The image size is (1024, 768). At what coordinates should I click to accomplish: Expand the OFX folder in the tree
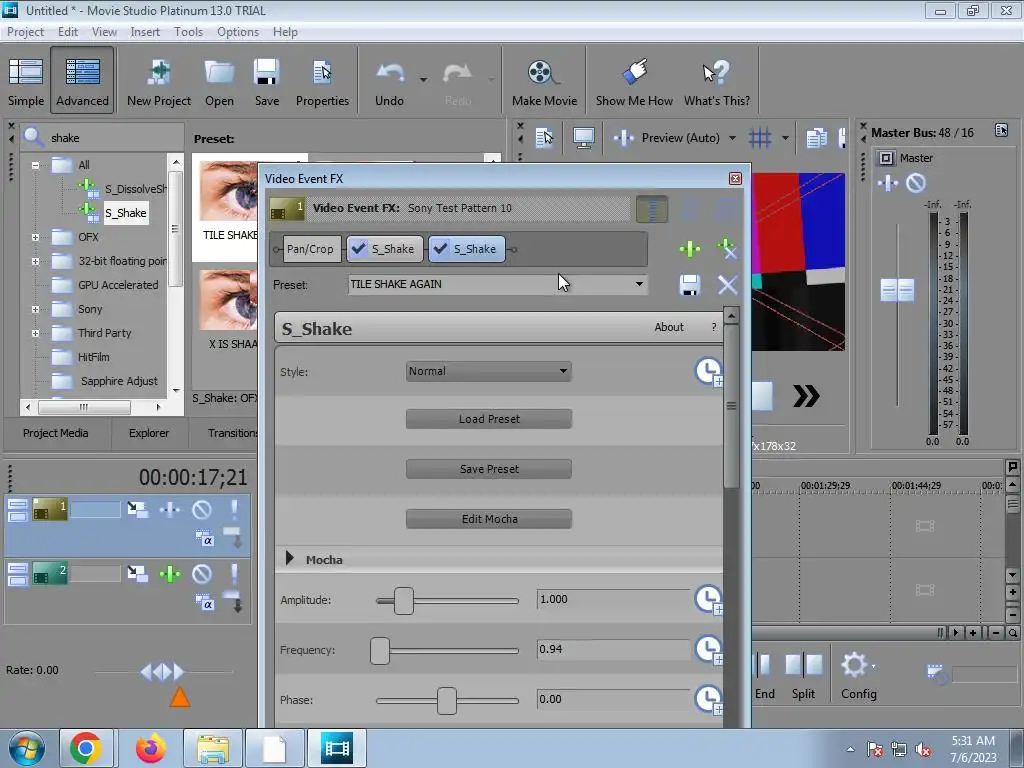pos(35,238)
